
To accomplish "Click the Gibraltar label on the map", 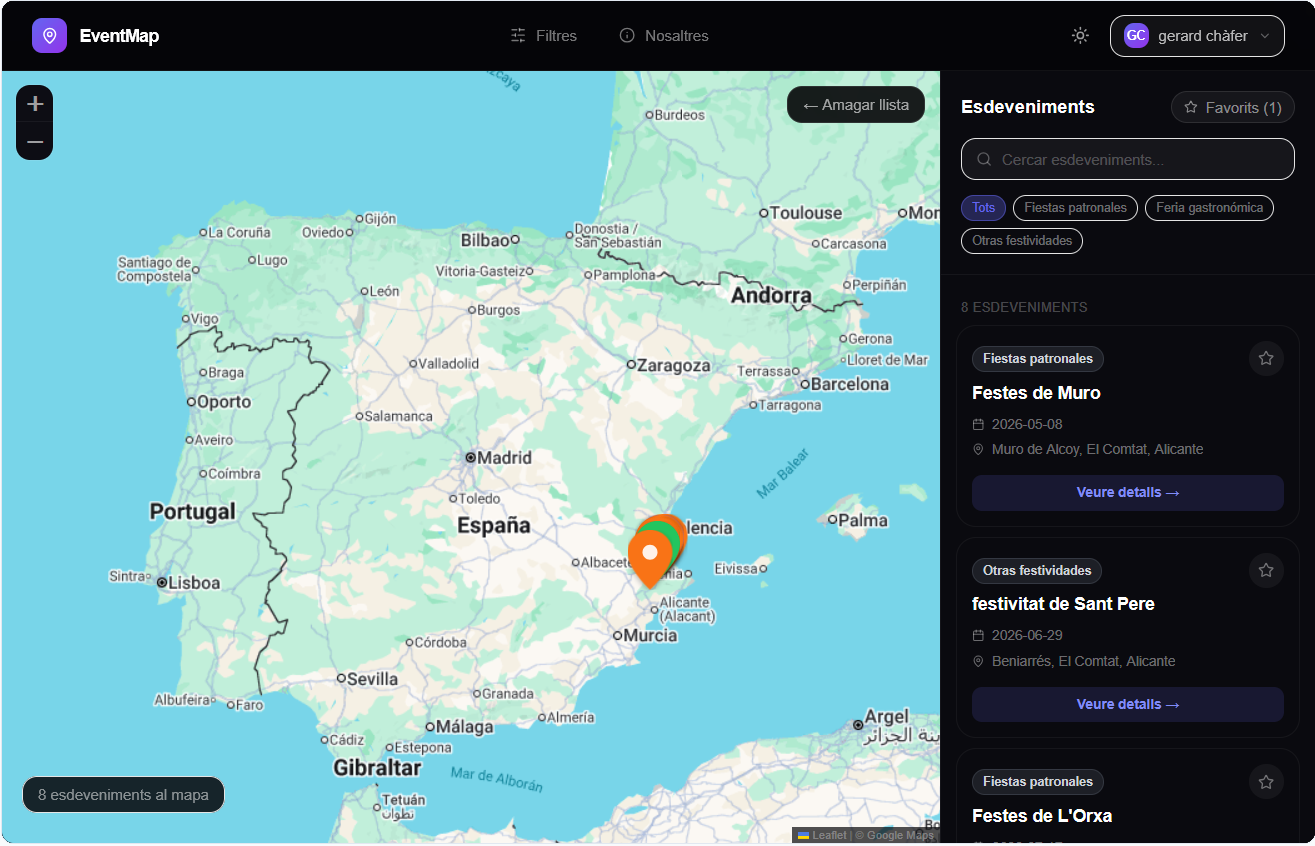I will click(x=377, y=768).
